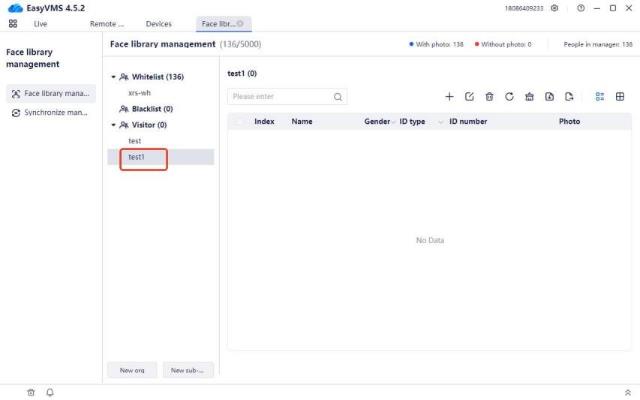The width and height of the screenshot is (640, 400).
Task: Switch to grid view mode
Action: point(620,97)
